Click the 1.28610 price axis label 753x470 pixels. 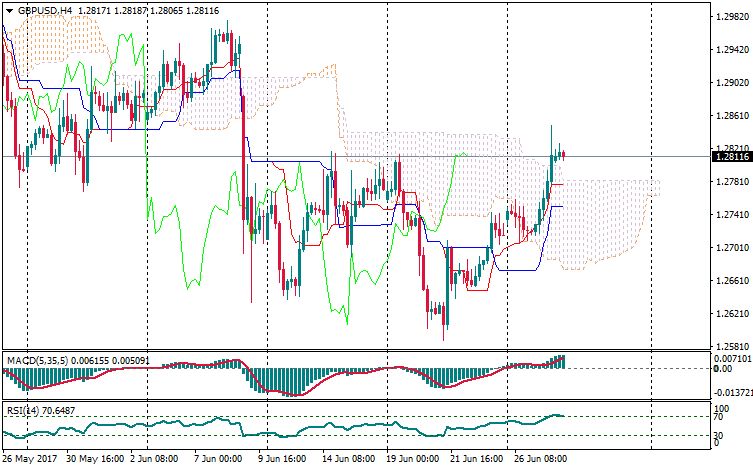click(729, 116)
